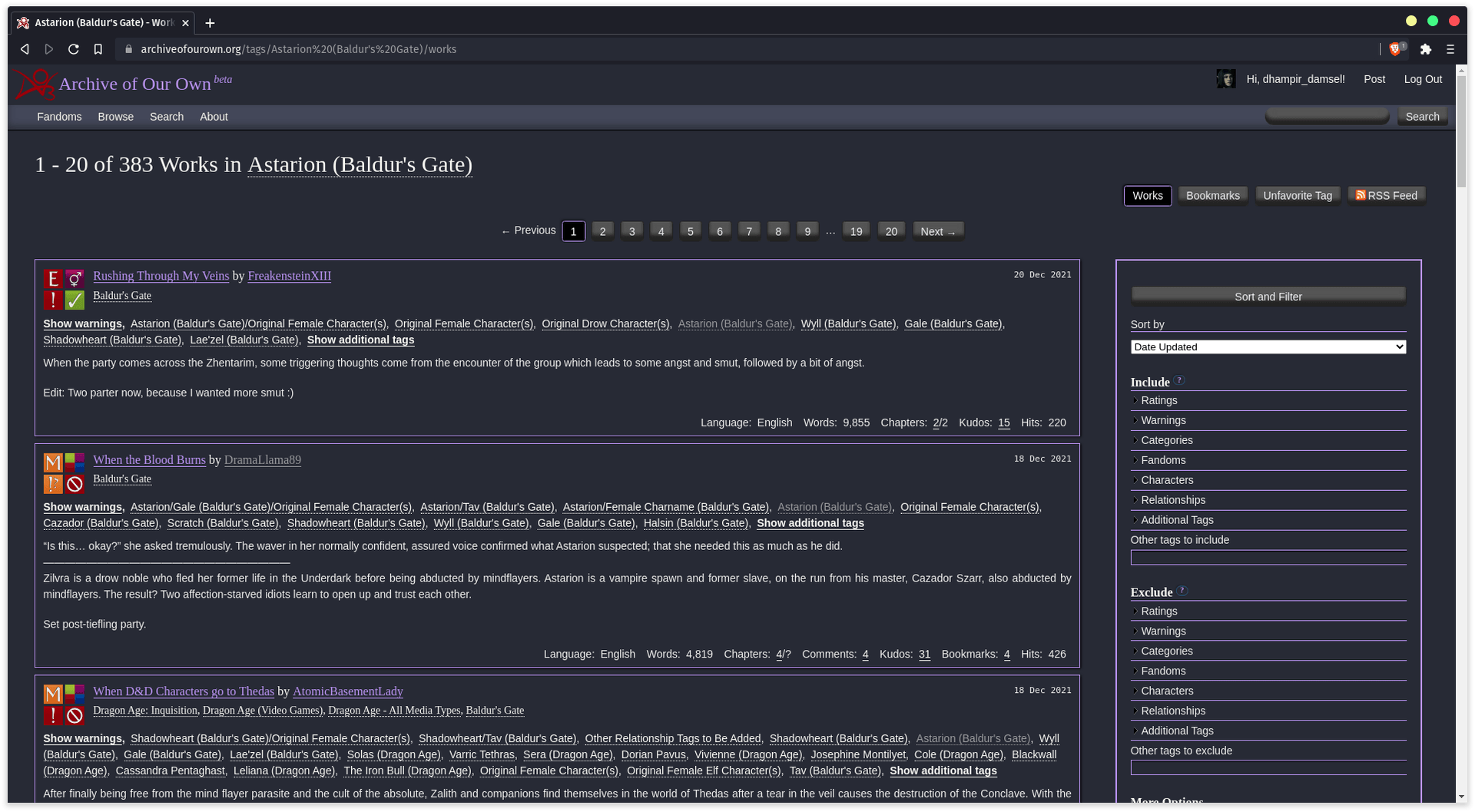Open the Fandoms menu in the navigation bar
1475x812 pixels.
point(59,117)
